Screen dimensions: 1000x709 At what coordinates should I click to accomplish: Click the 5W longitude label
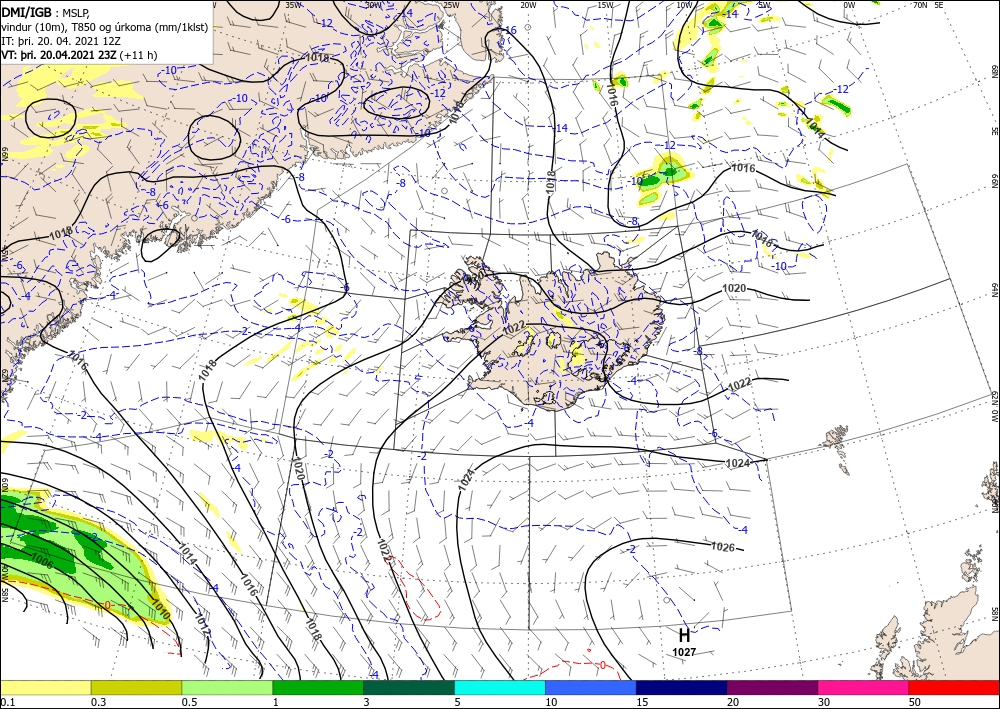coord(764,5)
